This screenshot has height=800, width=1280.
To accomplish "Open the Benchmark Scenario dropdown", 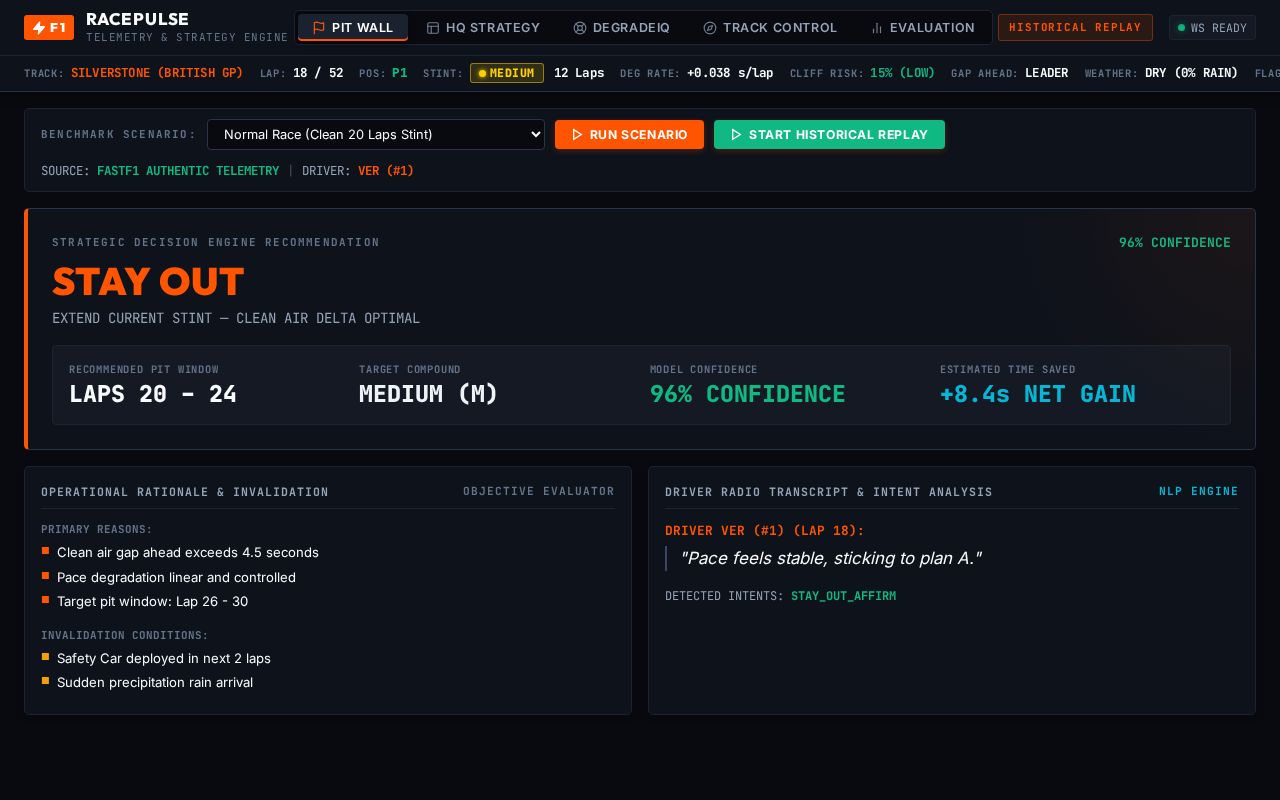I will click(376, 135).
